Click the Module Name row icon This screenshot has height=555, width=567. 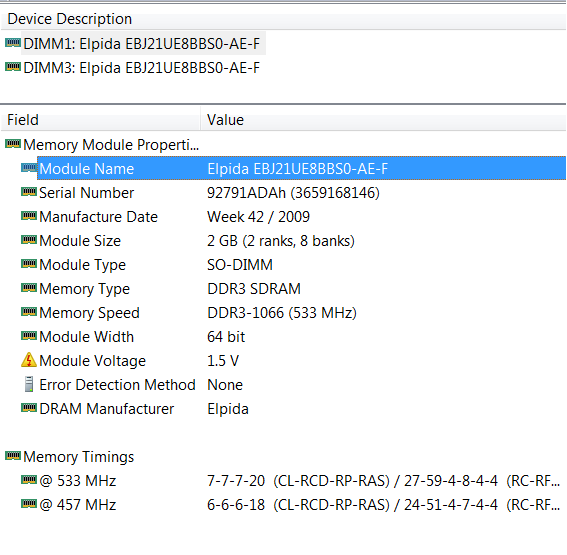tap(29, 168)
